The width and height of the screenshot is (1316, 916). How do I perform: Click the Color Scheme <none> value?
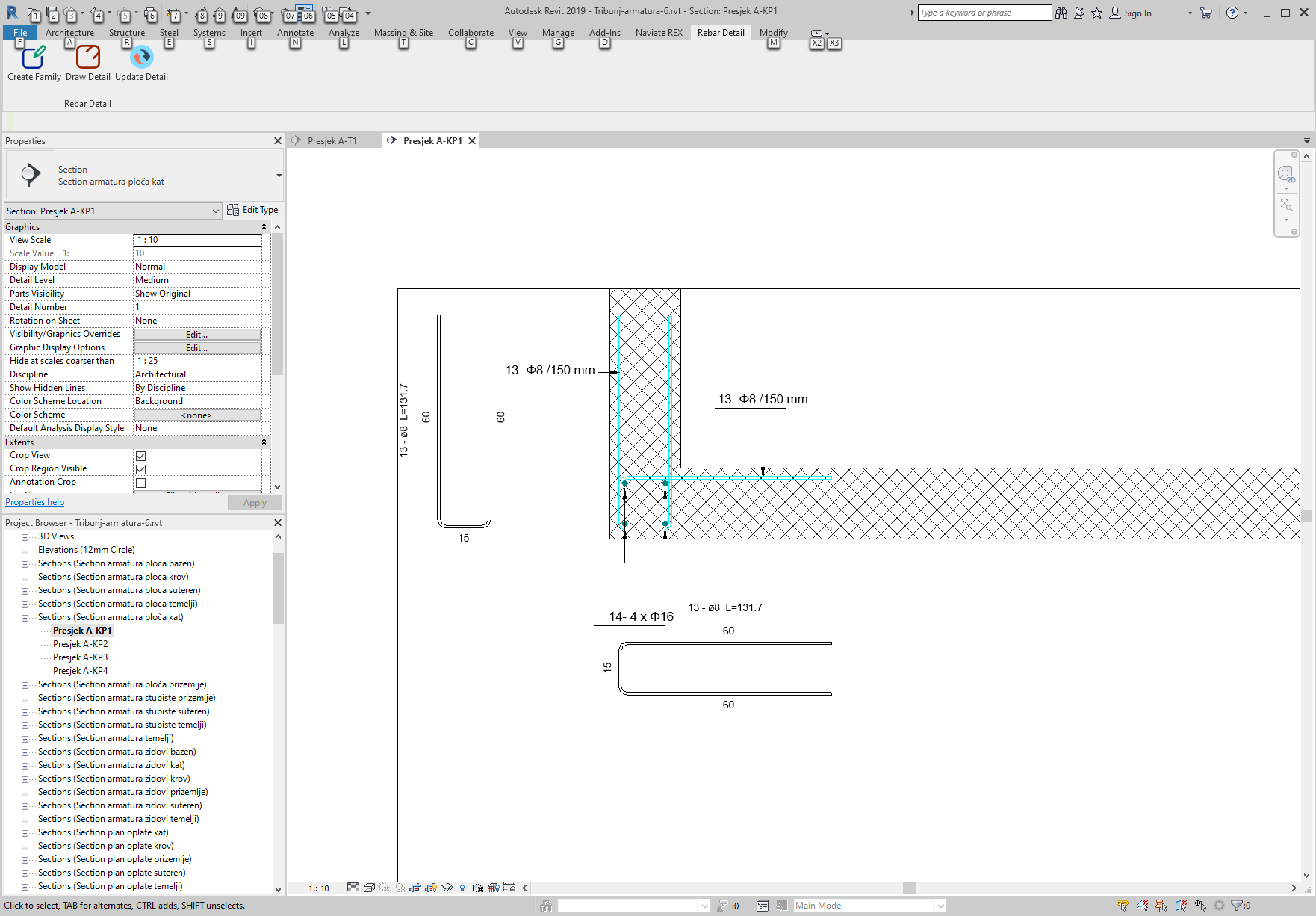pyautogui.click(x=196, y=415)
